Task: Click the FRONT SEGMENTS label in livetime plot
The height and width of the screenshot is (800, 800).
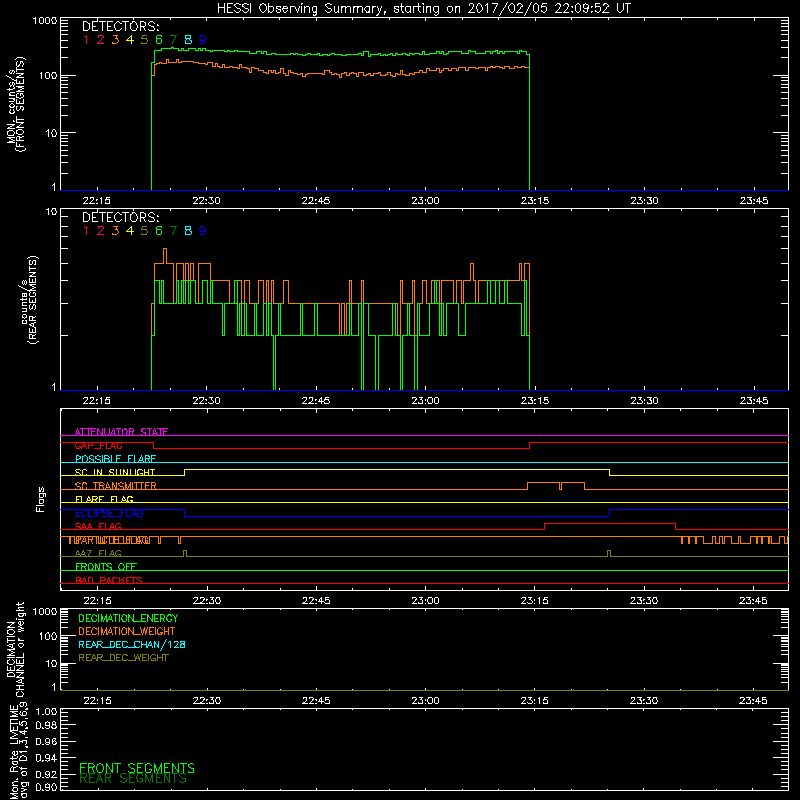Action: pos(137,768)
